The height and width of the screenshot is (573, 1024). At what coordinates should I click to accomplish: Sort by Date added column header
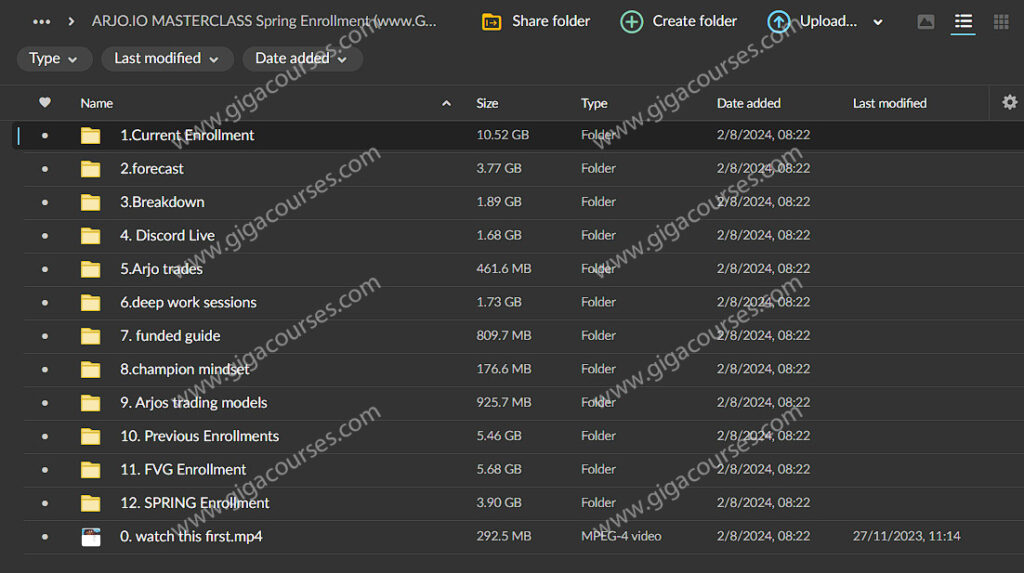click(x=748, y=103)
